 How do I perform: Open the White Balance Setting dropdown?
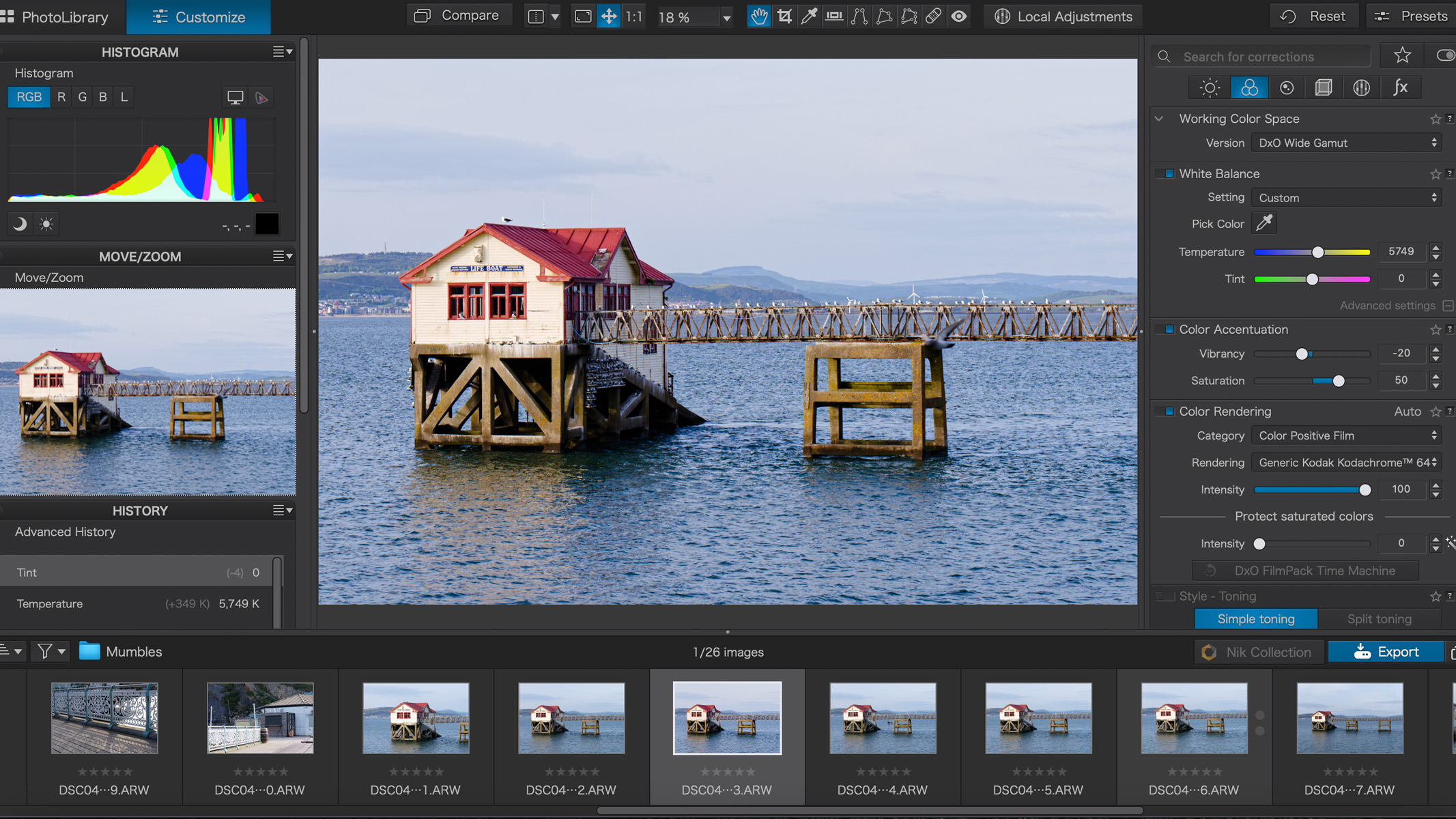(1347, 197)
